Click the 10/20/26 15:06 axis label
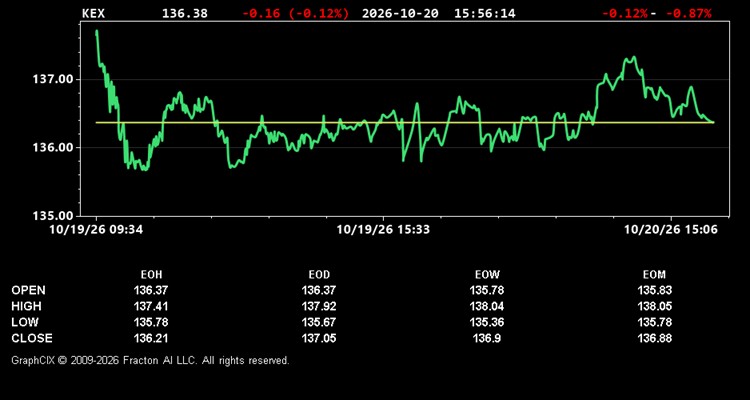750x400 pixels. coord(671,230)
